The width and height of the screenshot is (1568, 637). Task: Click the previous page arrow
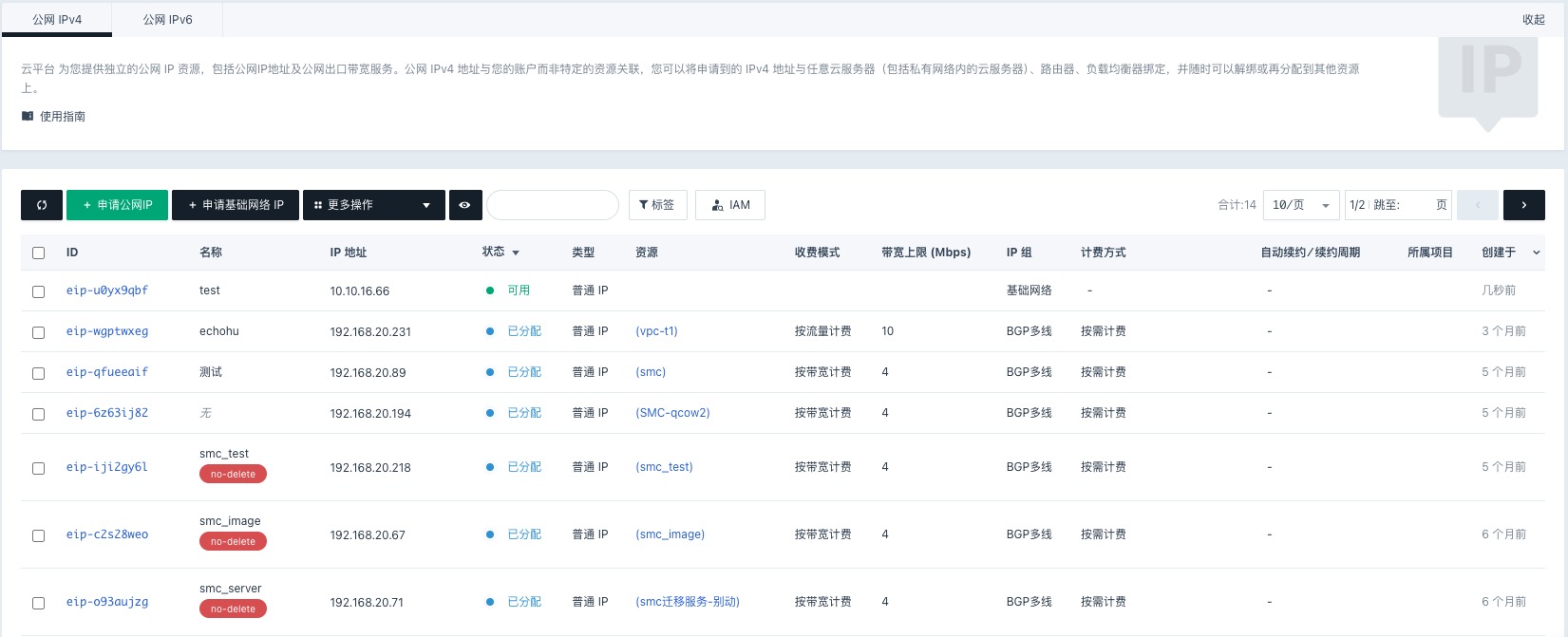1477,205
